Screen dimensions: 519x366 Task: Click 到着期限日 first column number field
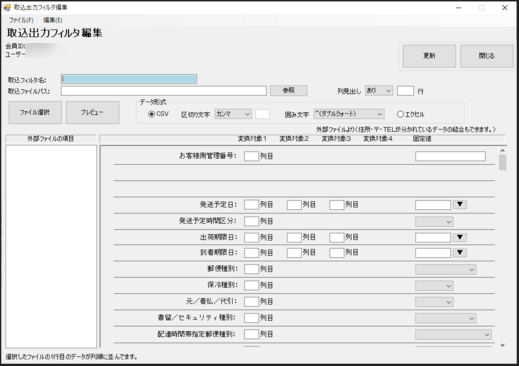point(251,253)
